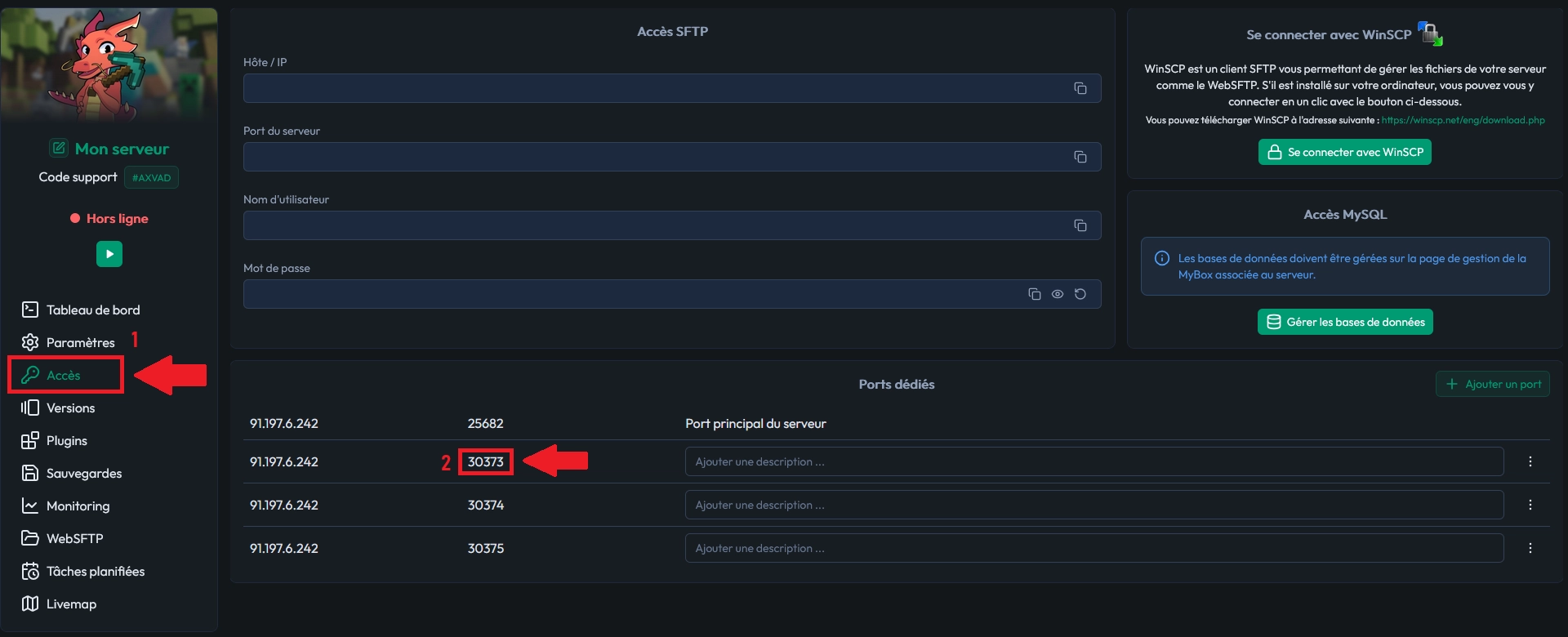Viewport: 1568px width, 637px height.
Task: Open the WebSFTP file manager
Action: click(74, 538)
